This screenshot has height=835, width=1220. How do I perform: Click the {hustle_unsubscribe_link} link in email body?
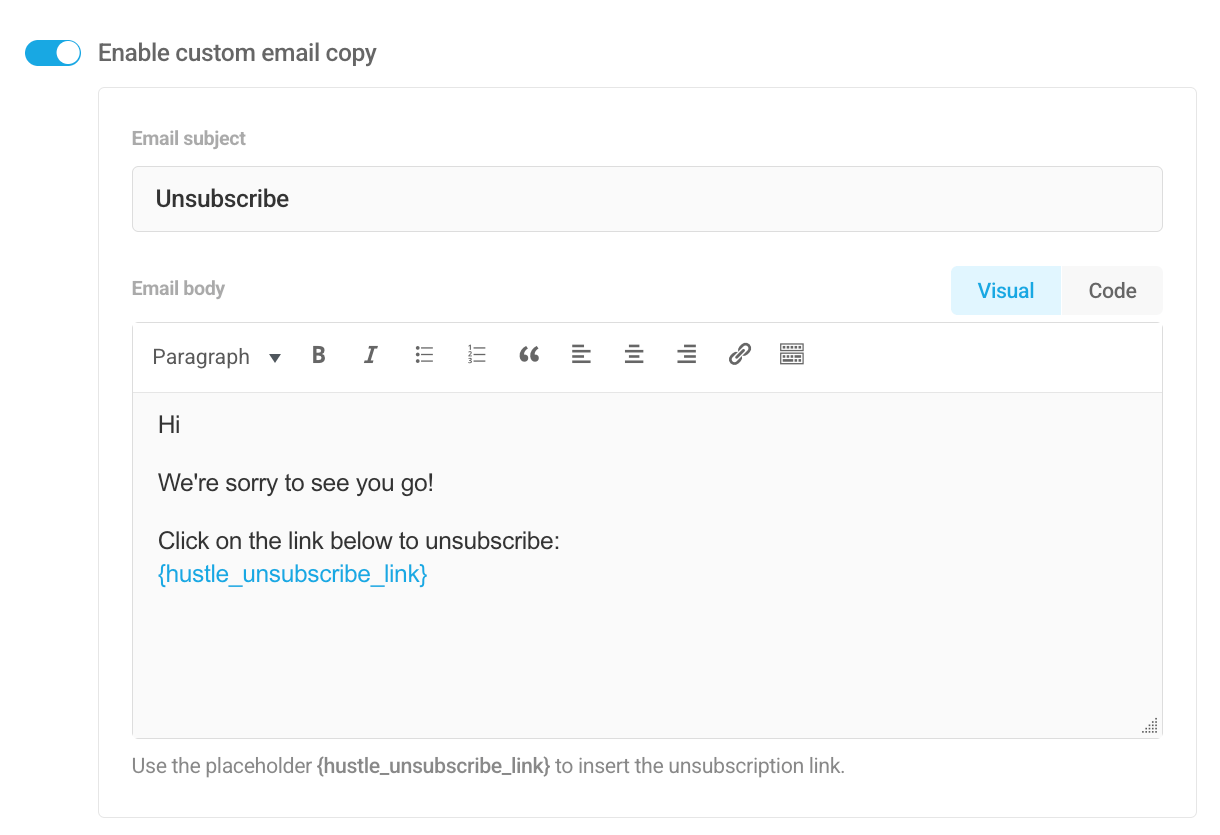[x=293, y=574]
